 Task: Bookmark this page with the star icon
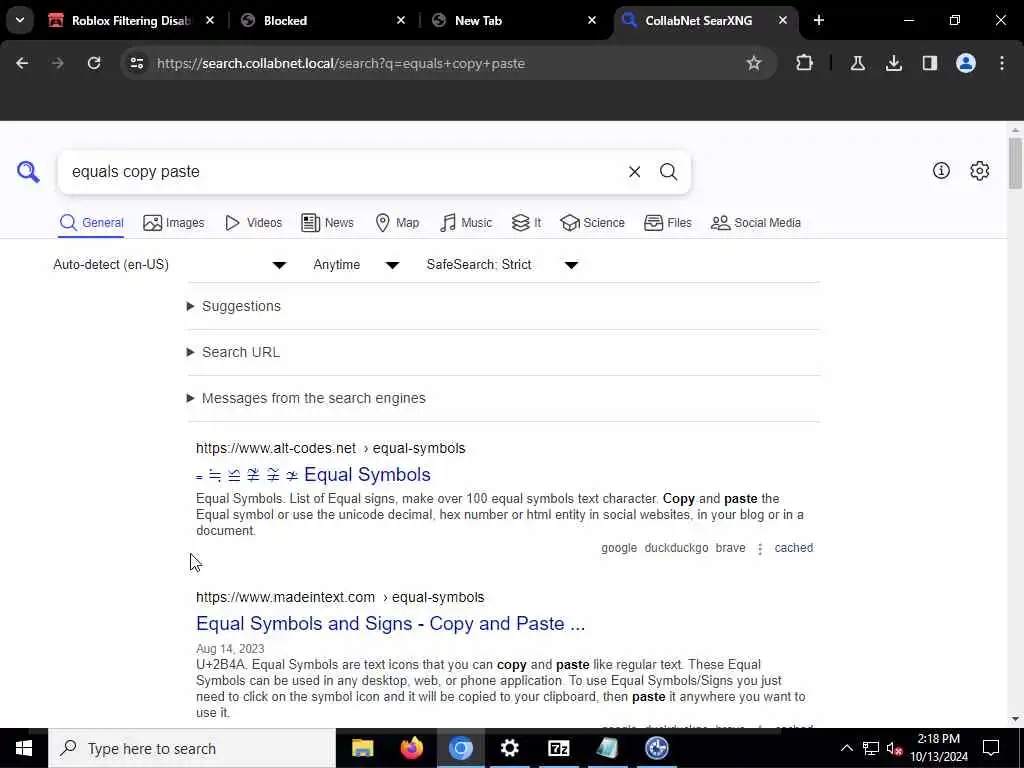coord(754,63)
